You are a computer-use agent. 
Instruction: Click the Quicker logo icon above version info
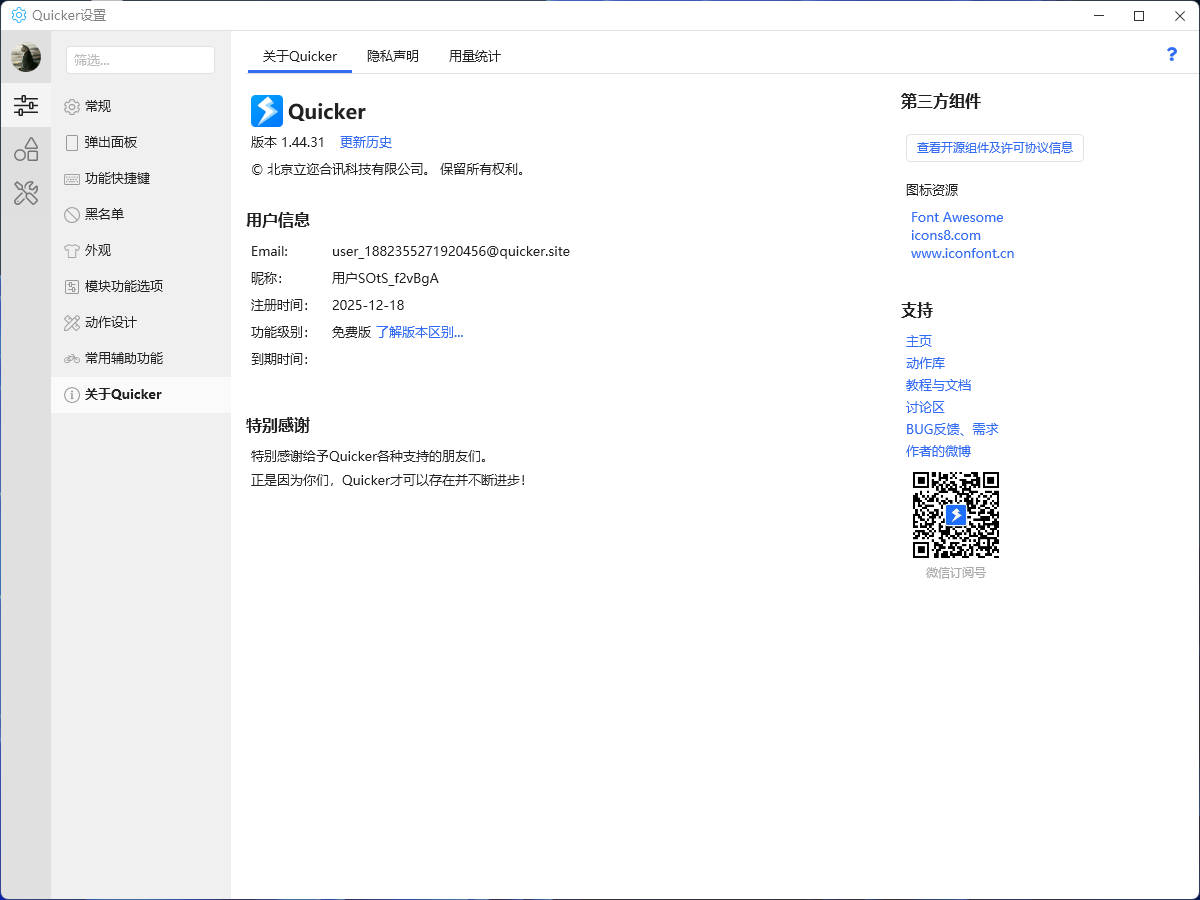(266, 110)
